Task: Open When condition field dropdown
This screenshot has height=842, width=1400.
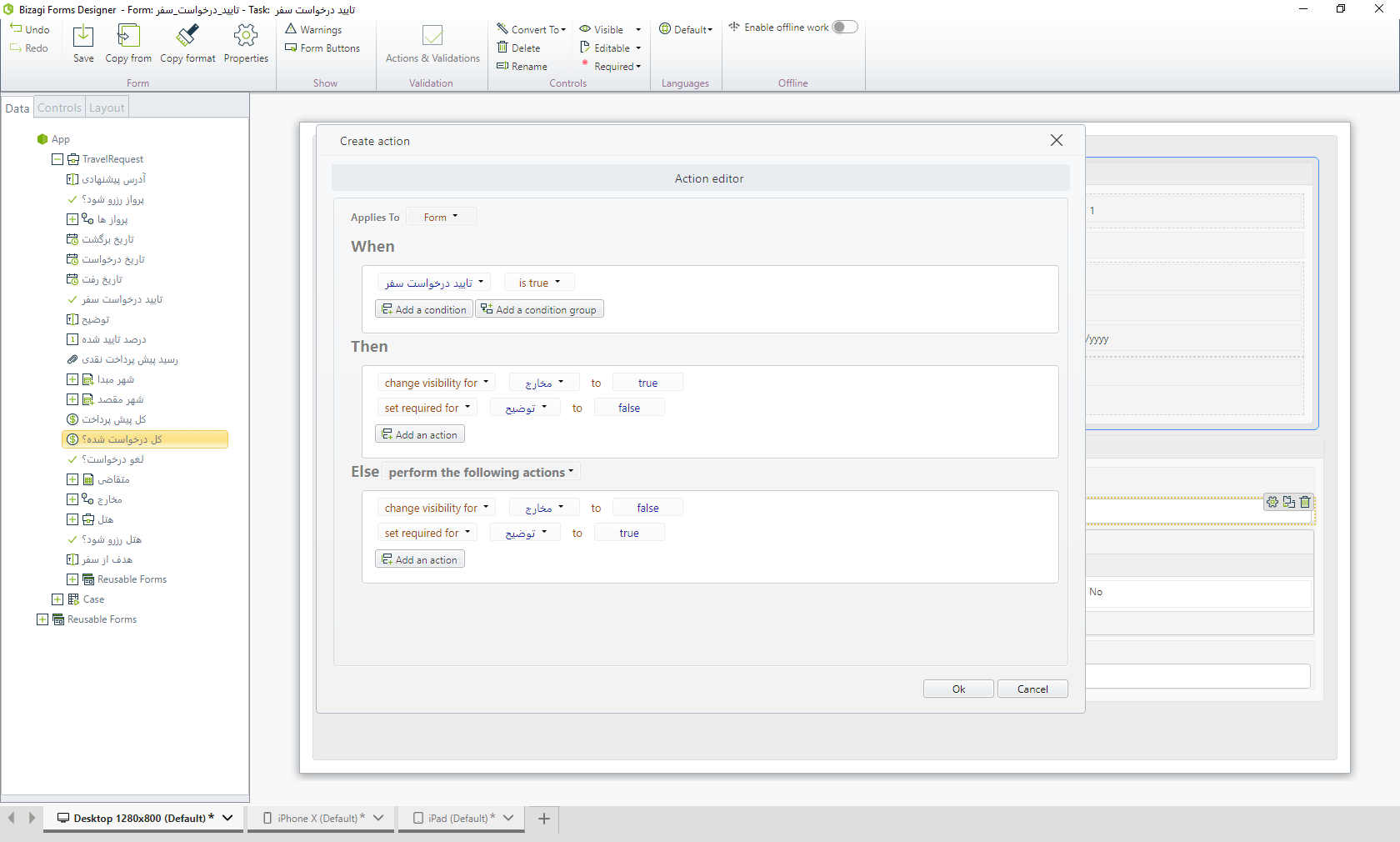Action: 433,283
